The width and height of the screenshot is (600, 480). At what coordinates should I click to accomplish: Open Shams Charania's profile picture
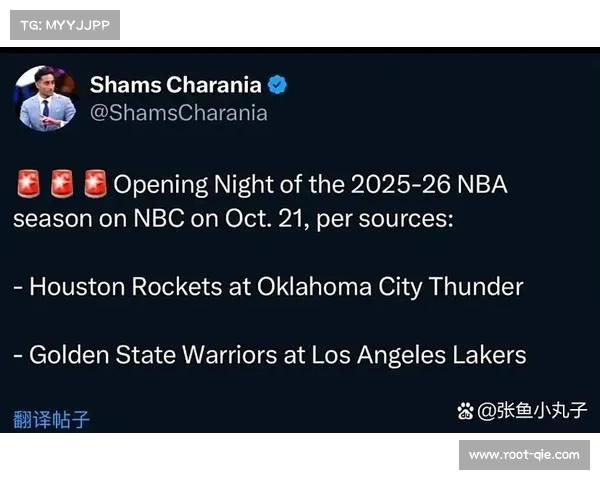click(x=44, y=98)
